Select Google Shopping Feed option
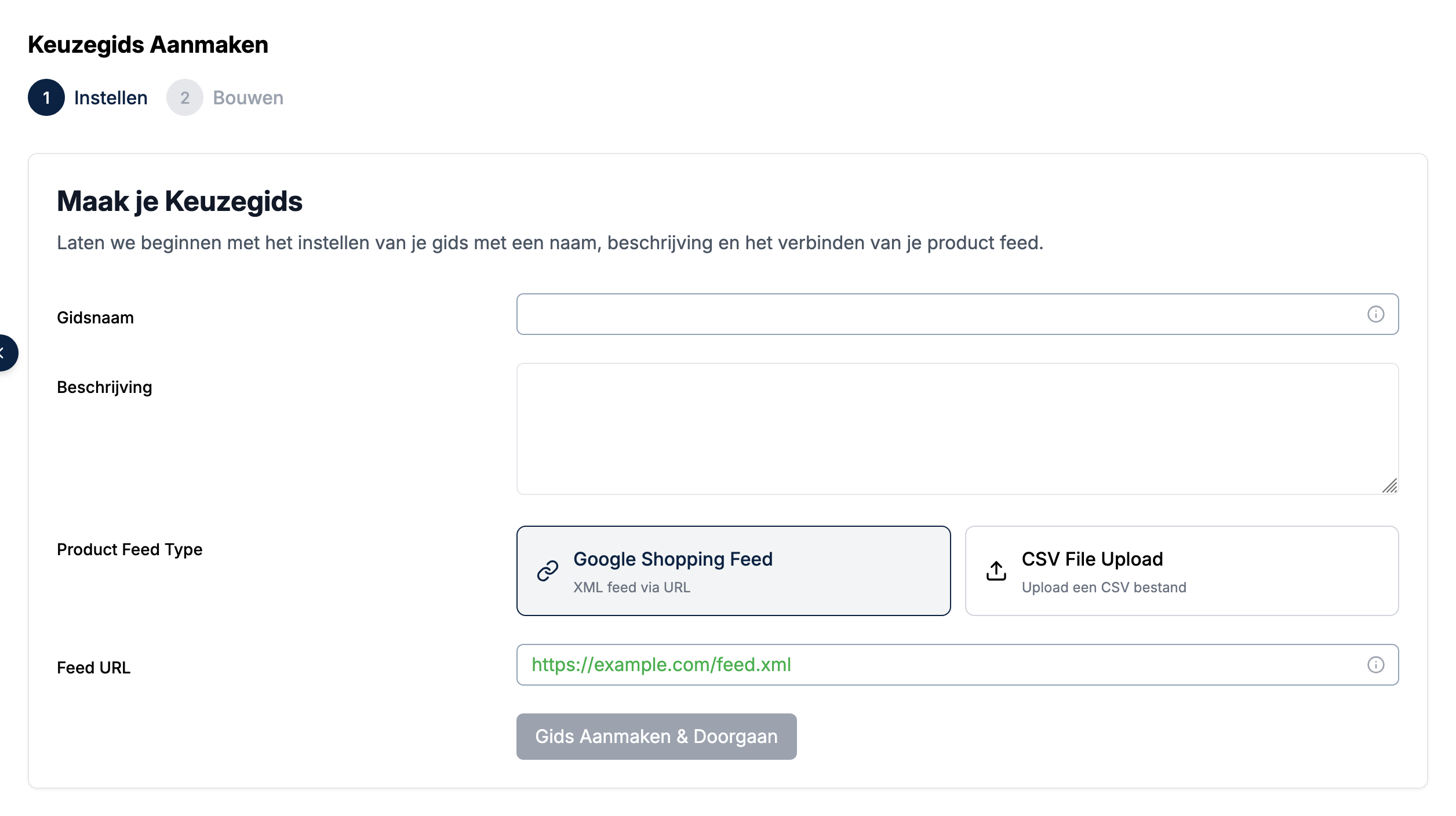Viewport: 1456px width, 816px height. click(733, 571)
